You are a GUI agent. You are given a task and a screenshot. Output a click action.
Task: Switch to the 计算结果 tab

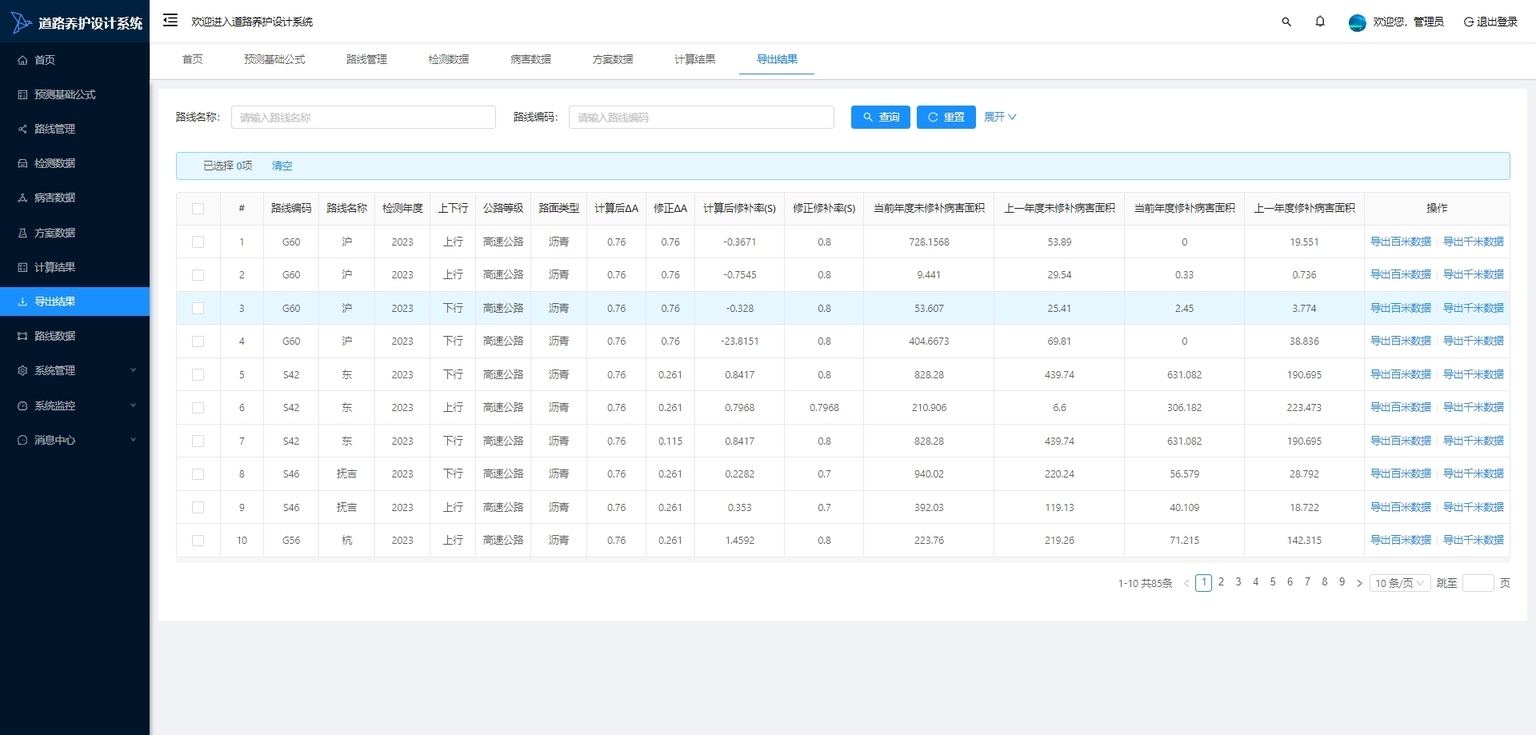694,59
